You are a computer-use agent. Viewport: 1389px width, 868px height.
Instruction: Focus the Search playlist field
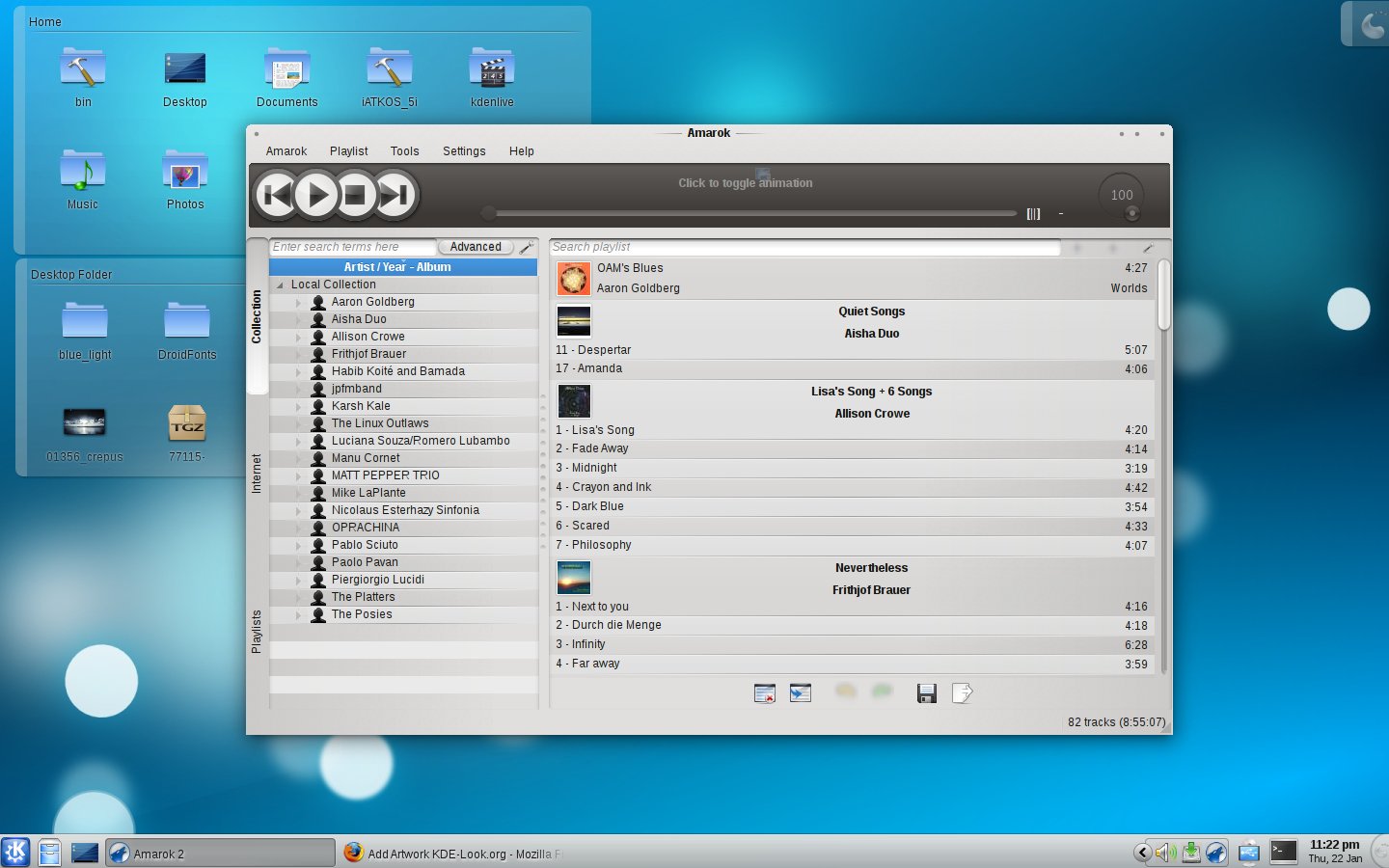click(804, 247)
